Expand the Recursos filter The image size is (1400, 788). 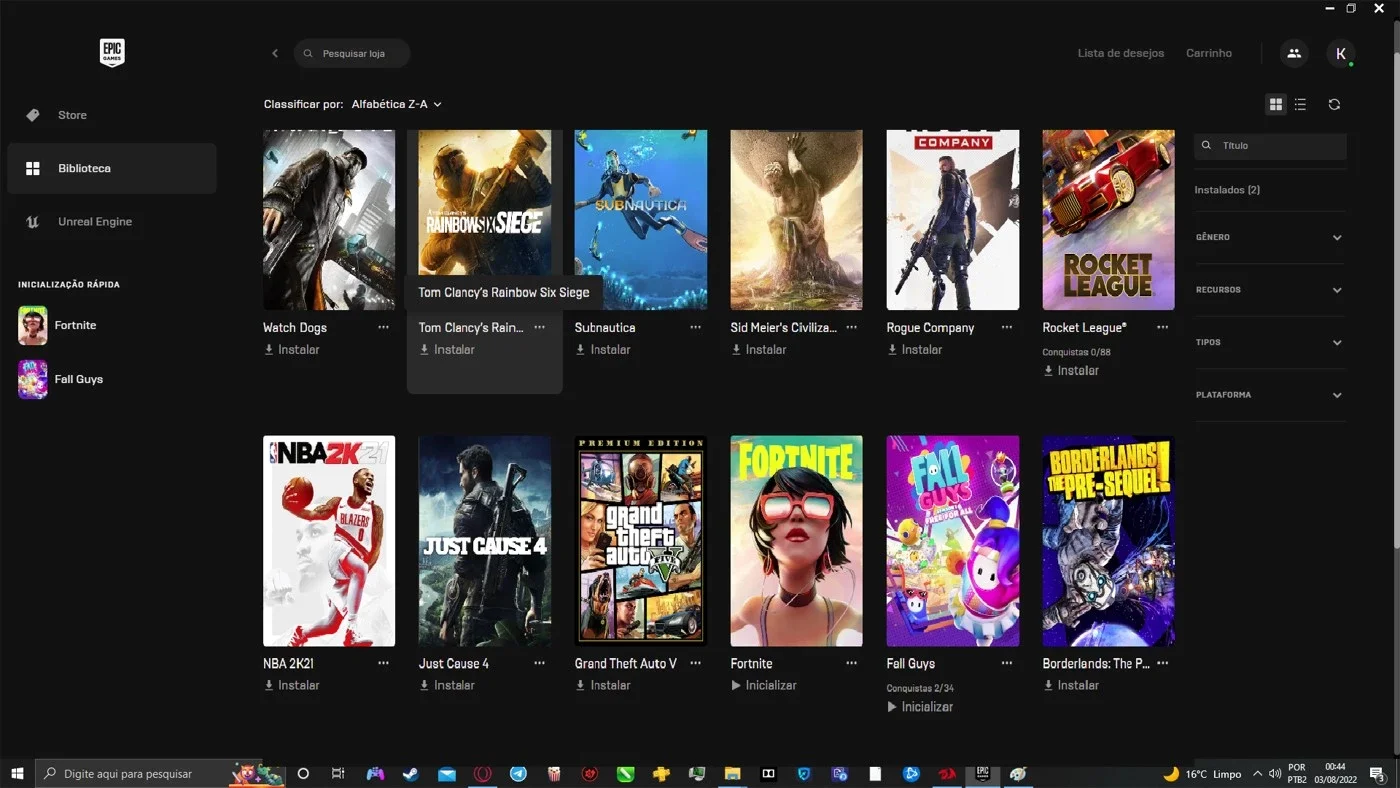point(1270,290)
